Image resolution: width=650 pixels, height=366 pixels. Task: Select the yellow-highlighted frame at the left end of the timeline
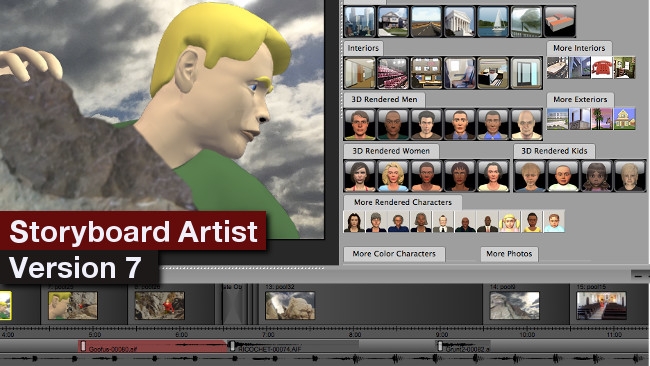[x=5, y=305]
